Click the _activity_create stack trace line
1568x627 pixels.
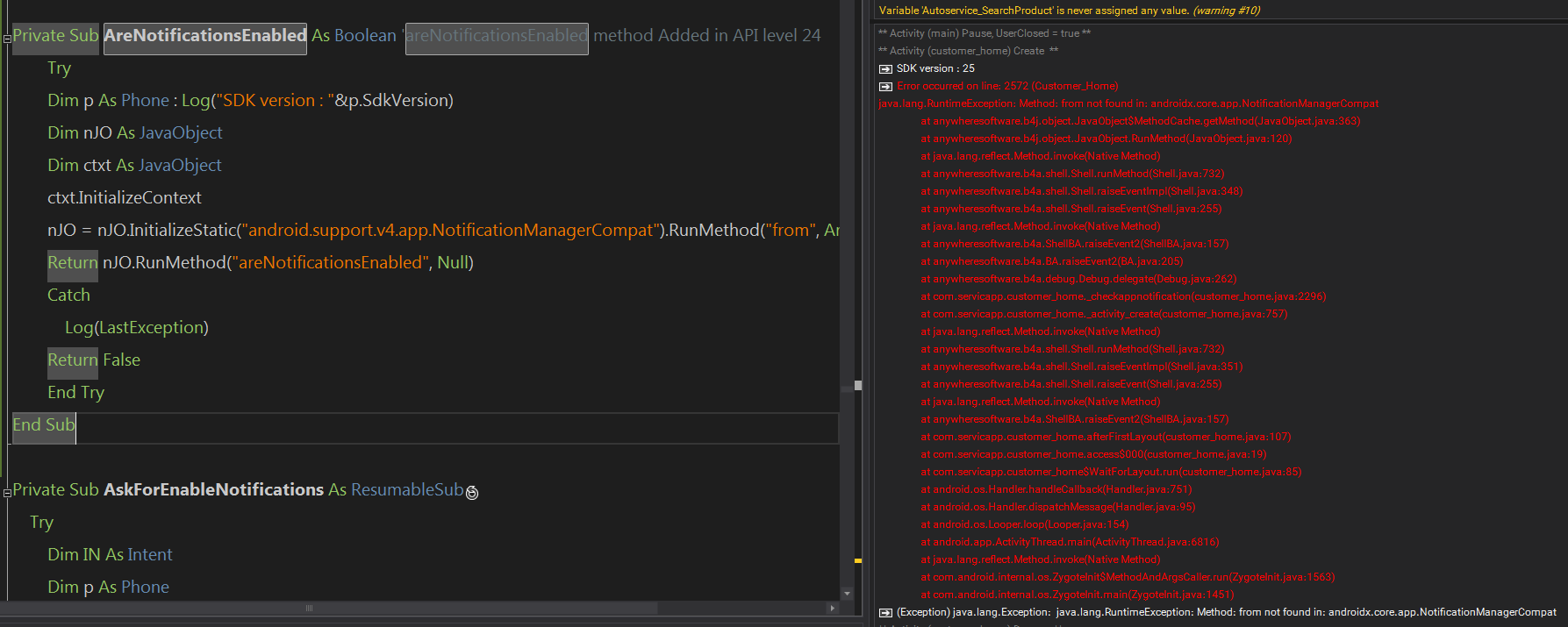coord(1104,314)
